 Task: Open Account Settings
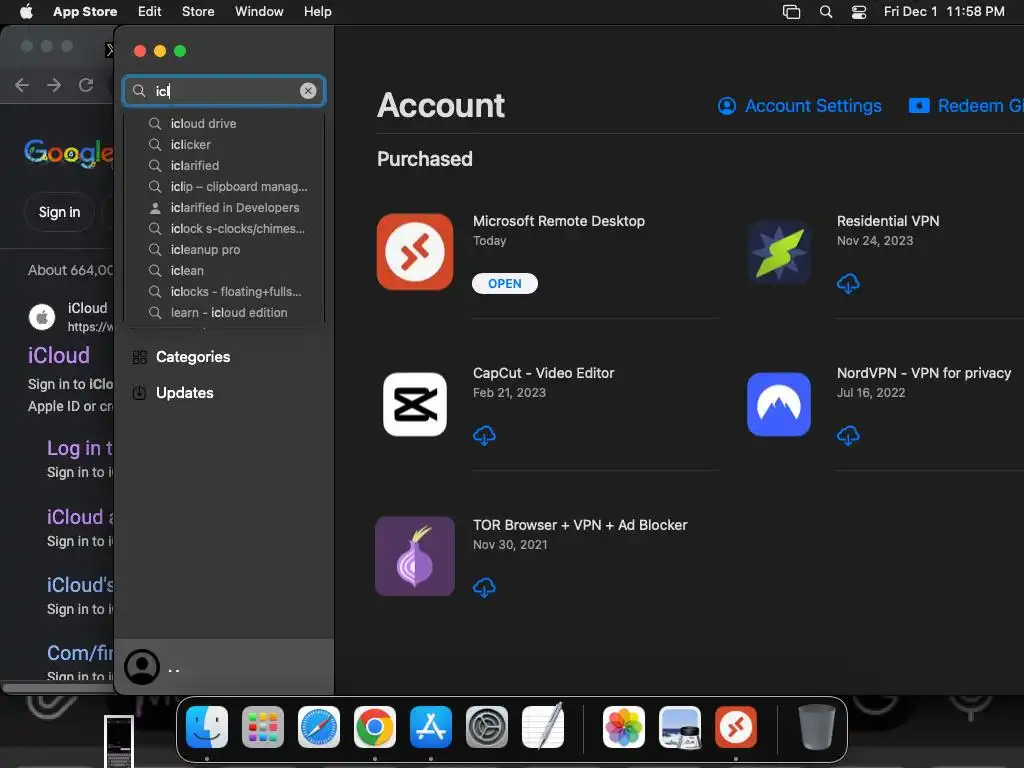799,106
